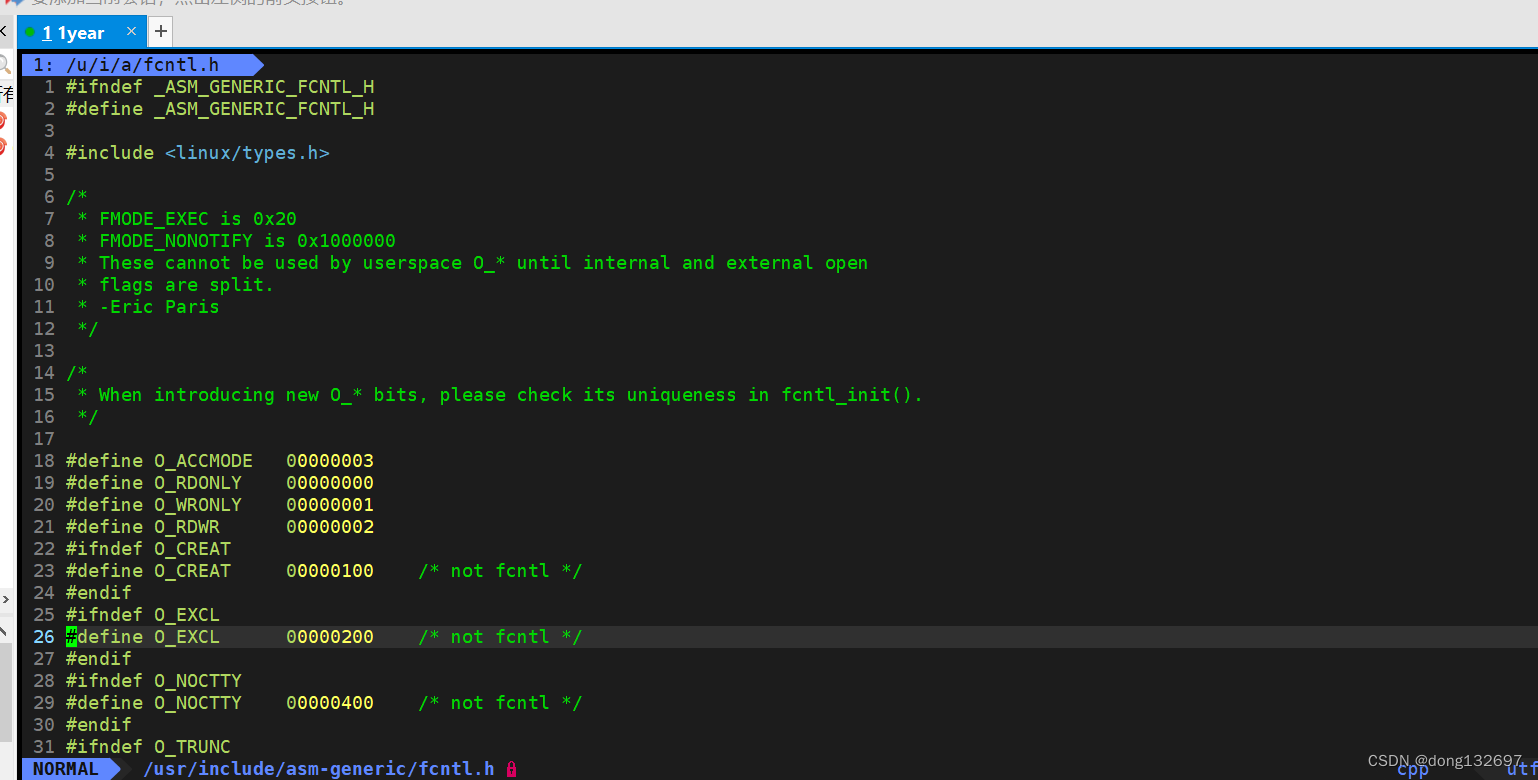Click the value 00000001 of O_WRONLY
The image size is (1538, 780).
tap(330, 505)
